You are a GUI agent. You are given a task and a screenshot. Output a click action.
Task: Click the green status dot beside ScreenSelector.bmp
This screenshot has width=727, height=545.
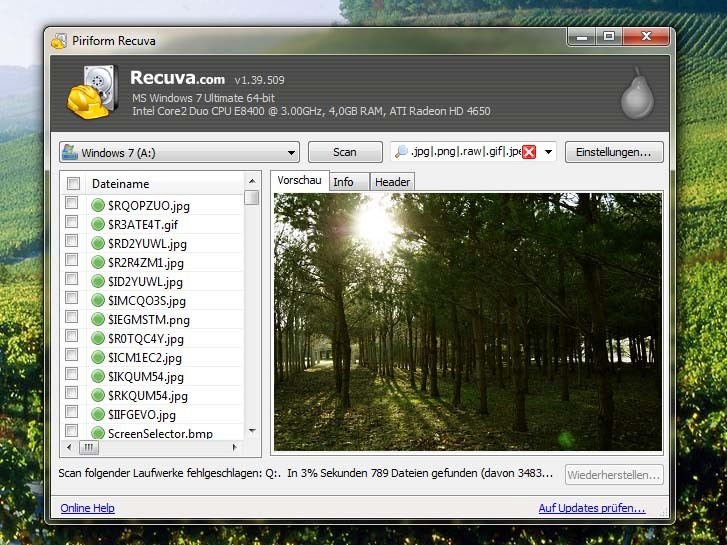(x=98, y=433)
